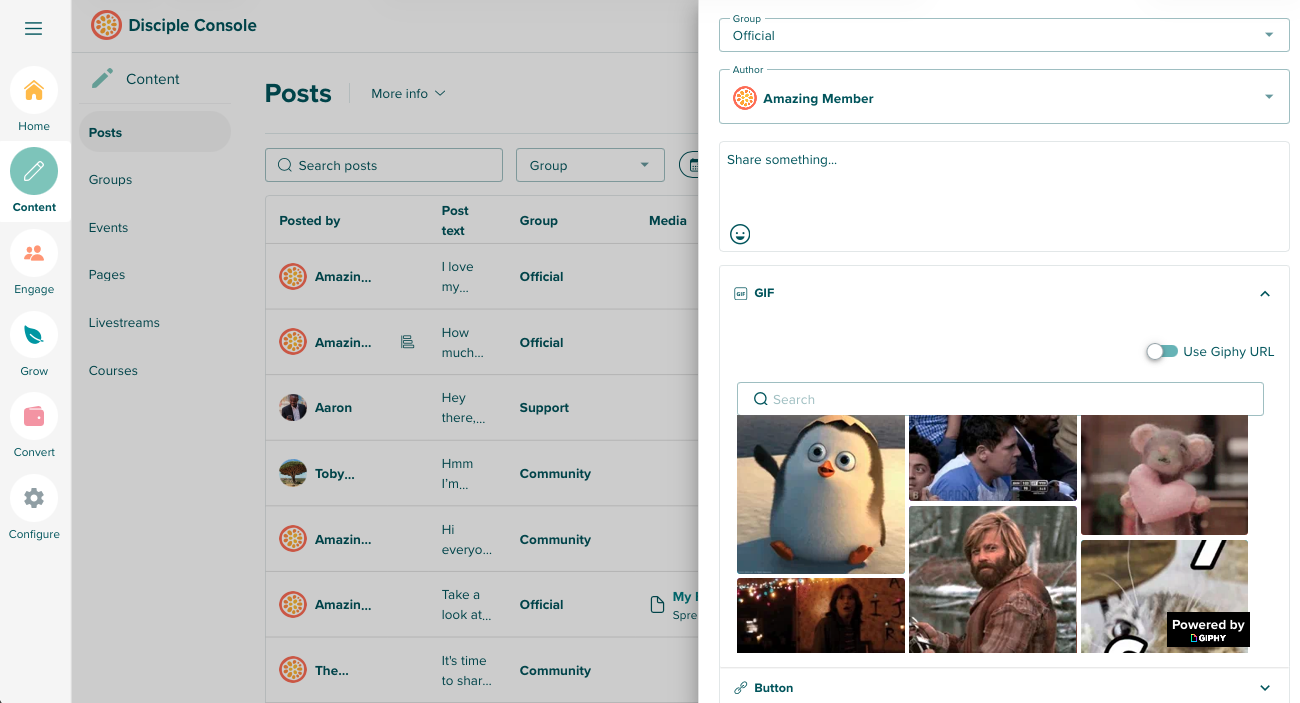Viewport: 1300px width, 703px height.
Task: Click the Disciple Console logo
Action: click(x=106, y=25)
